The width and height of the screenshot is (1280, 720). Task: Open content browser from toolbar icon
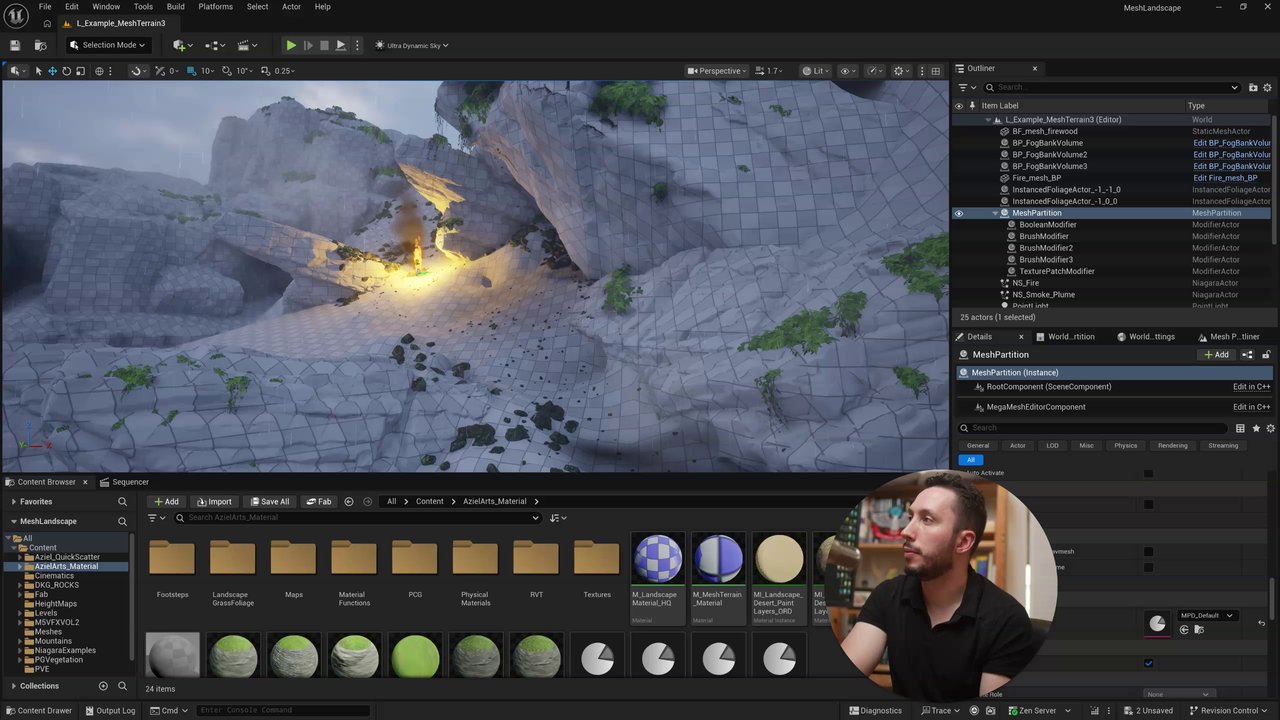coord(40,45)
